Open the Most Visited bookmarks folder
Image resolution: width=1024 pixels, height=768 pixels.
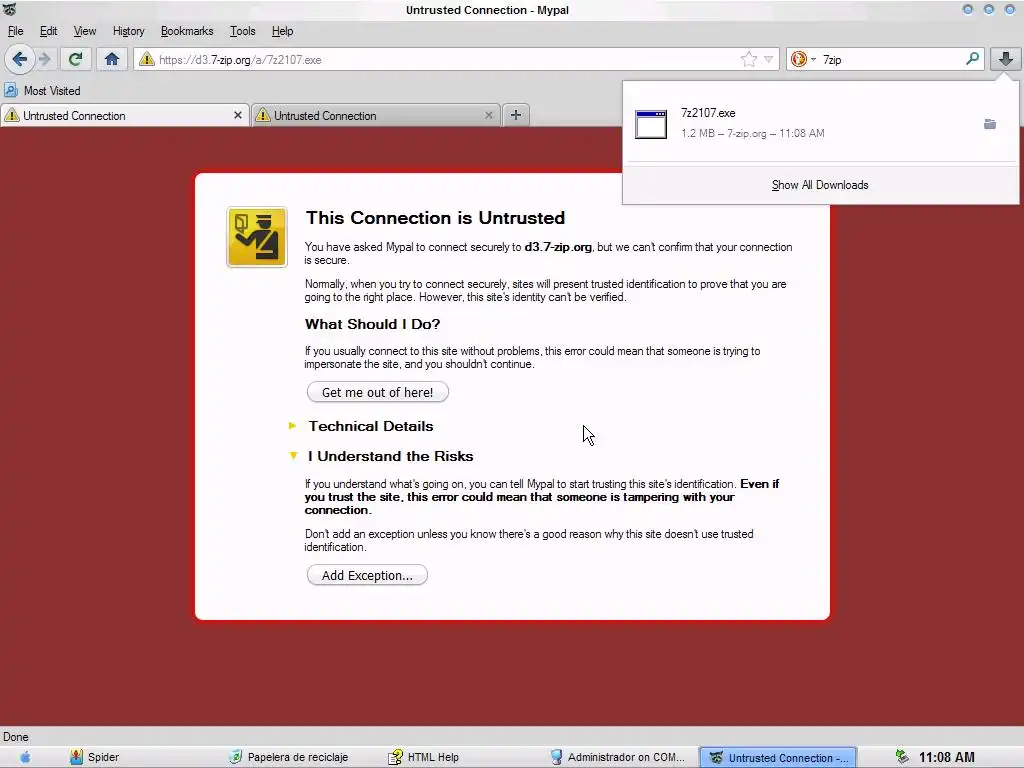[x=42, y=91]
